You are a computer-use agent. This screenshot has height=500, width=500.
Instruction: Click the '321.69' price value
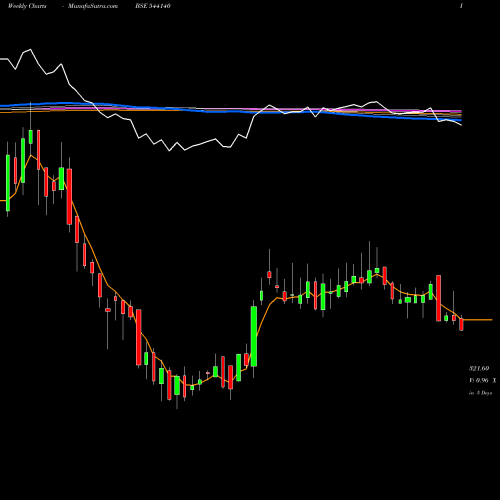point(479,368)
